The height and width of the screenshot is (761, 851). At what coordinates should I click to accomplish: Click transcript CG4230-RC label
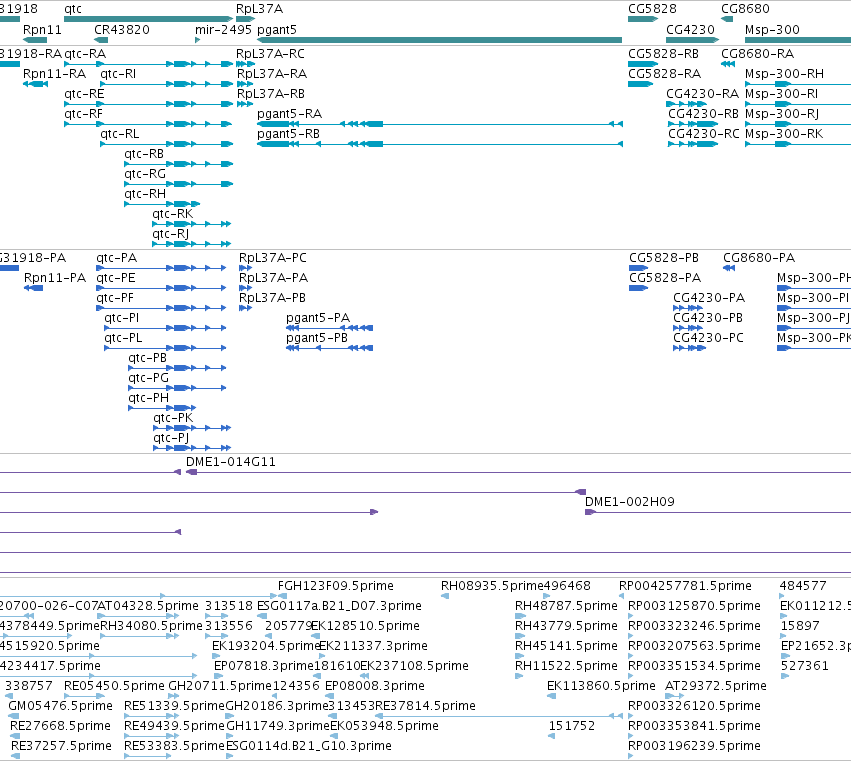click(x=703, y=134)
